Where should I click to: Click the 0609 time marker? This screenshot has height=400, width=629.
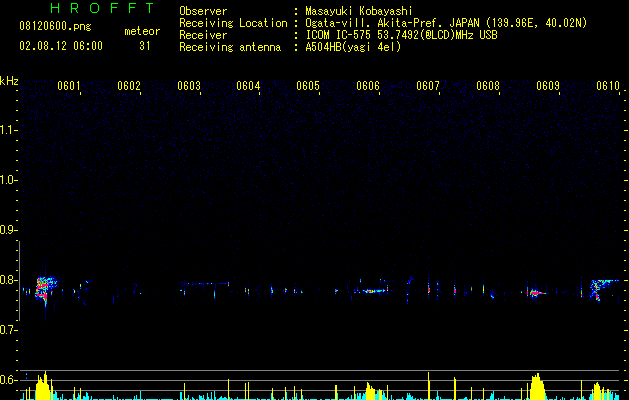(x=548, y=86)
